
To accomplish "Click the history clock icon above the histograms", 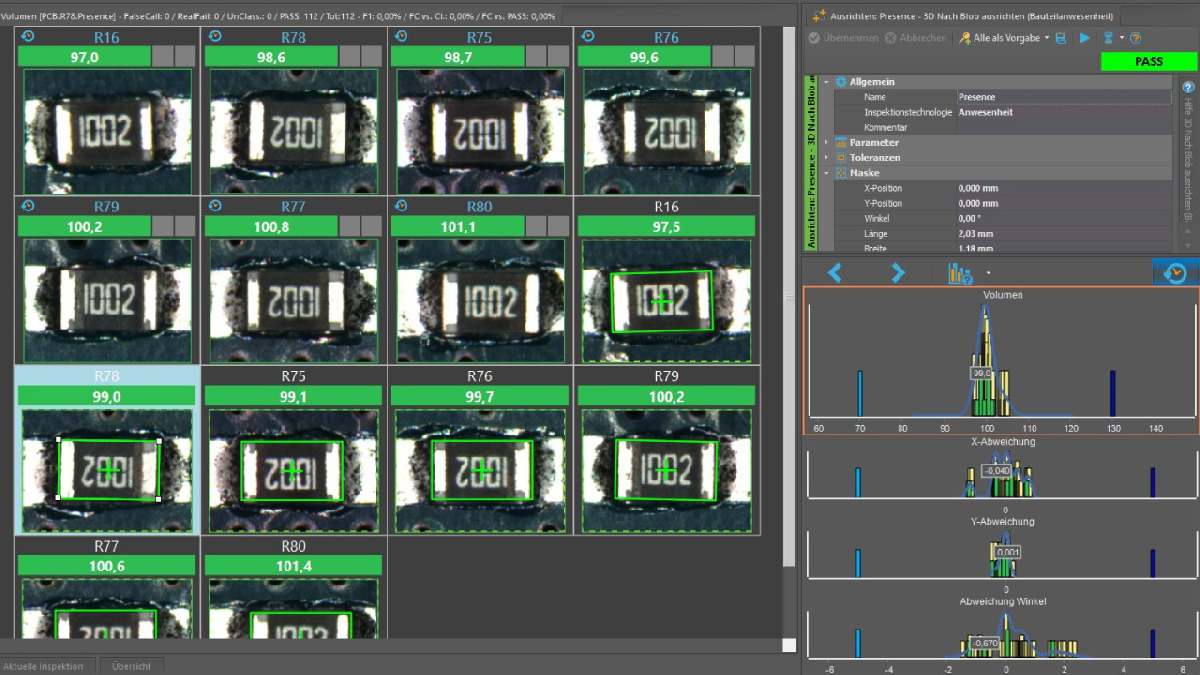I will (x=1174, y=272).
